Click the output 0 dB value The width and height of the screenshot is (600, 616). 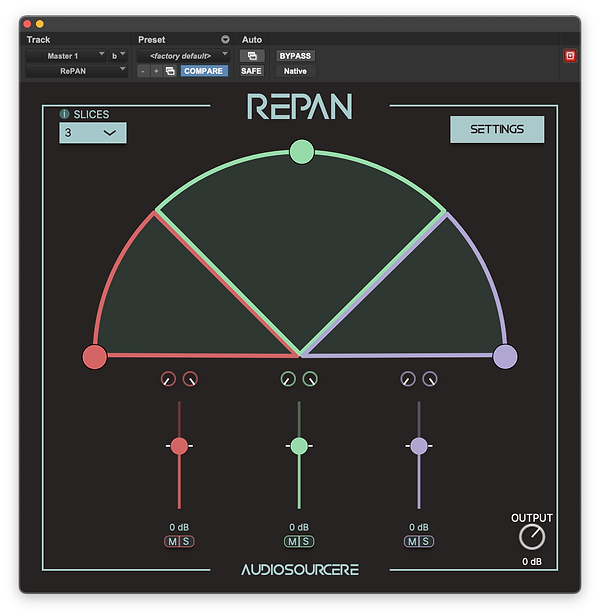tap(532, 562)
